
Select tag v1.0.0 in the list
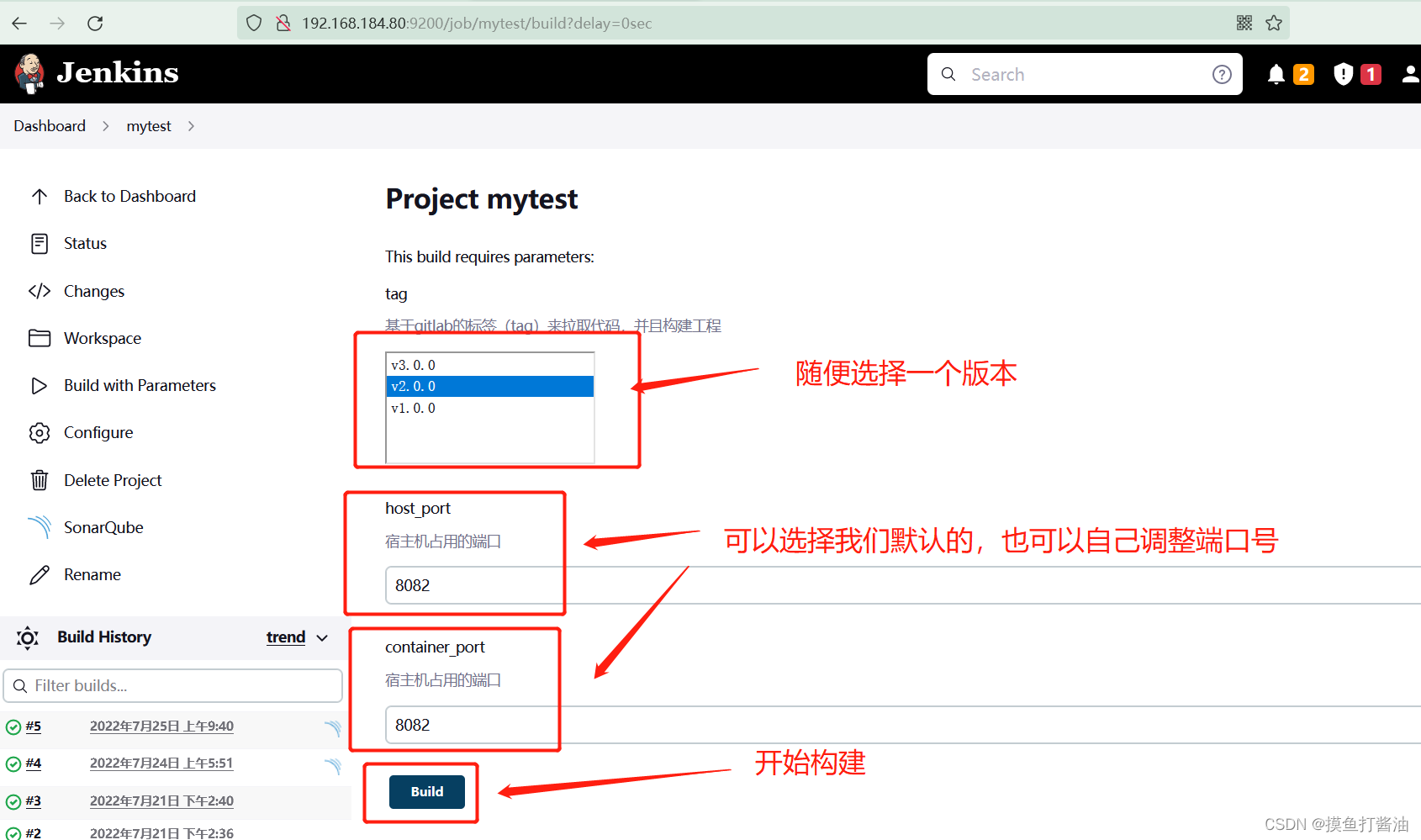[x=489, y=408]
